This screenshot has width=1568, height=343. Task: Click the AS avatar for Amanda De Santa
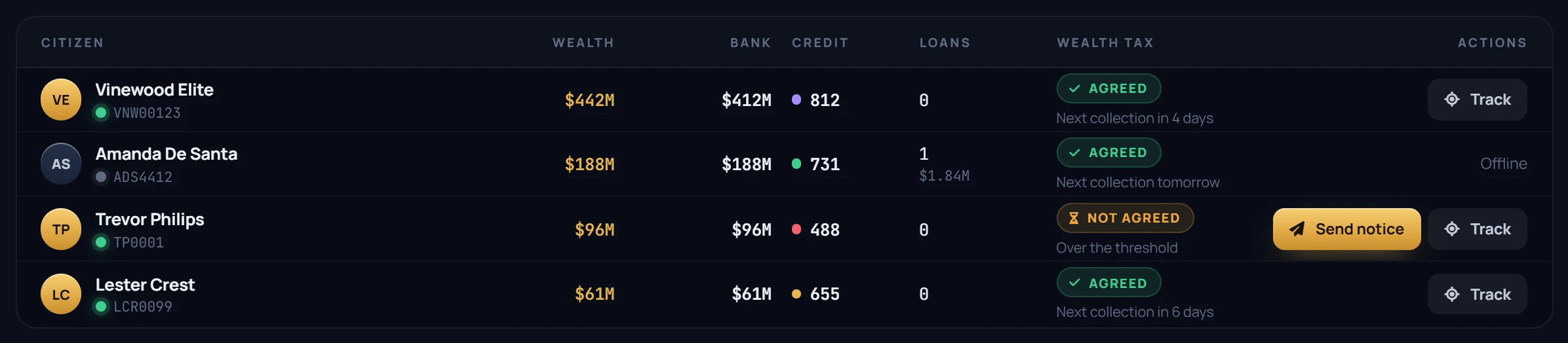[61, 164]
